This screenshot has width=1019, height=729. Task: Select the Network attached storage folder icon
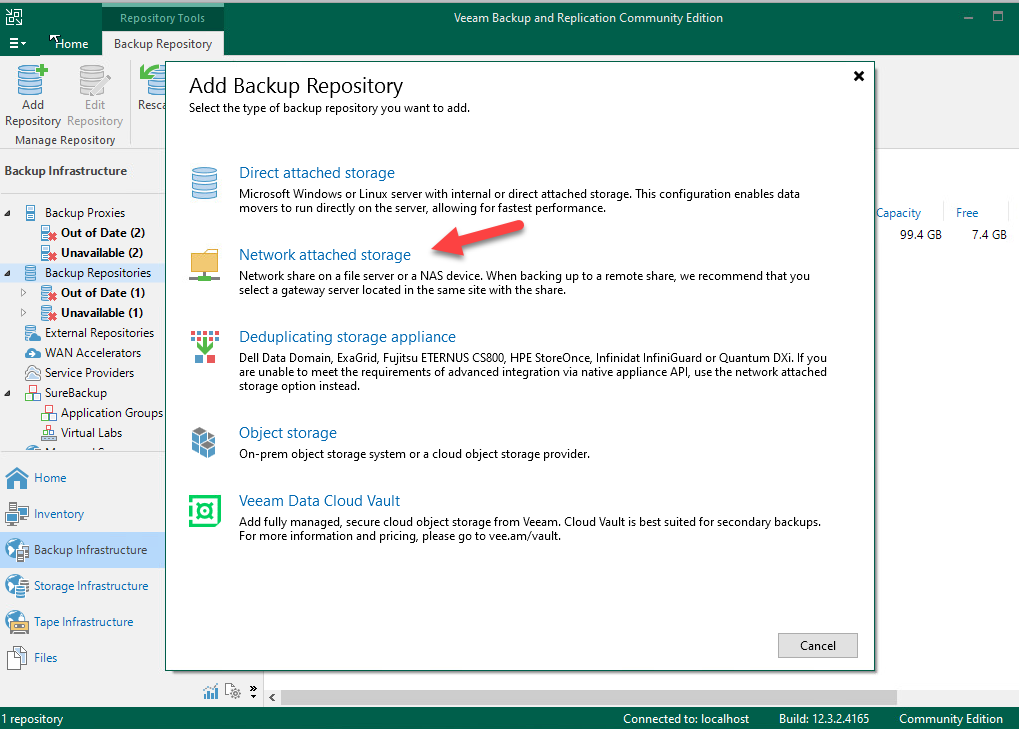(204, 265)
